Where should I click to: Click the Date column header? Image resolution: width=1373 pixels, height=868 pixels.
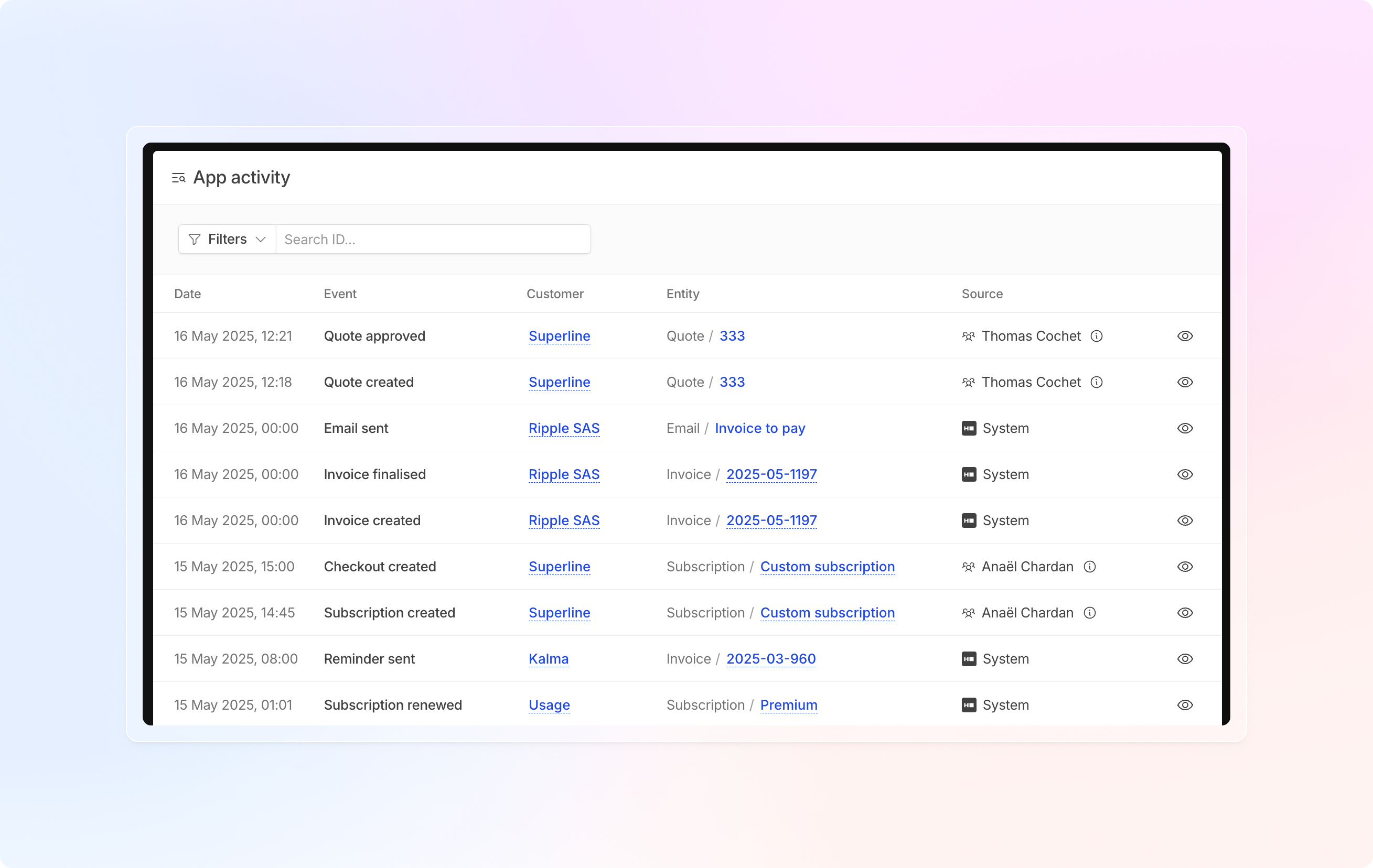click(x=188, y=294)
